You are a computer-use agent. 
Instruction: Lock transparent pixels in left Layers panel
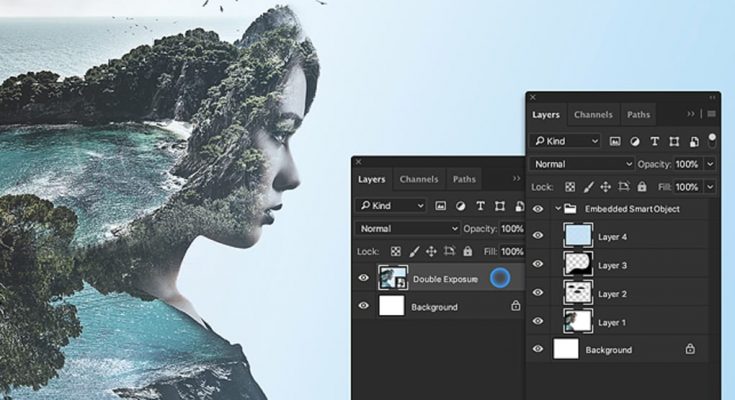coord(396,252)
